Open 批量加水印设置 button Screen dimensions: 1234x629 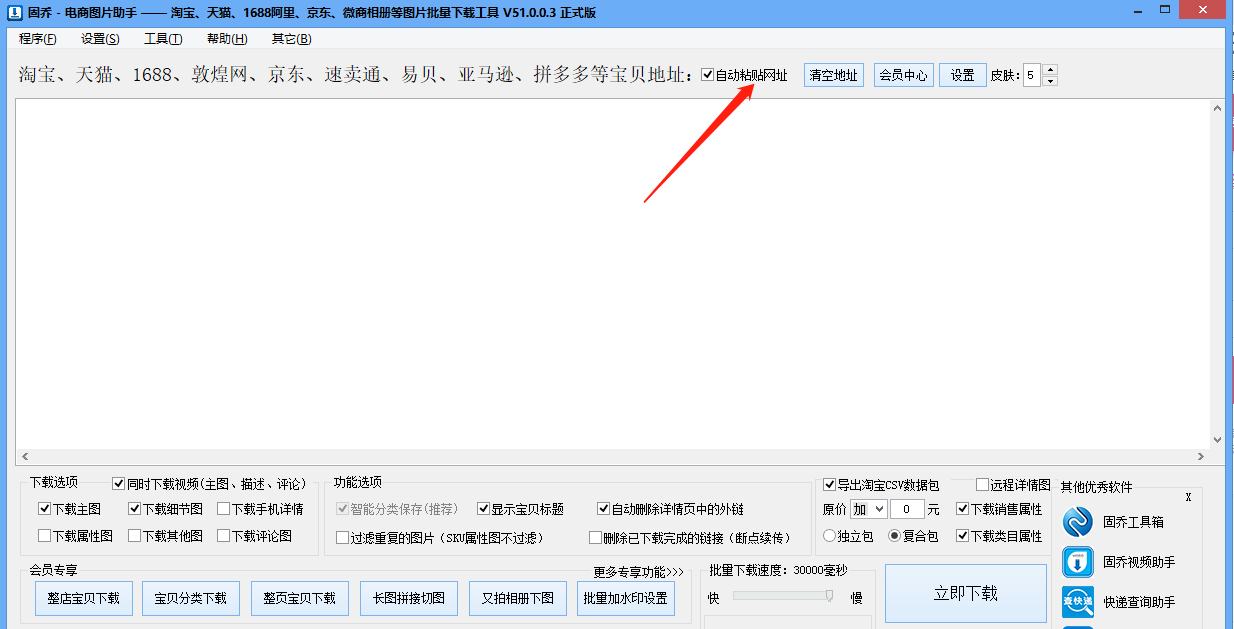pos(625,598)
